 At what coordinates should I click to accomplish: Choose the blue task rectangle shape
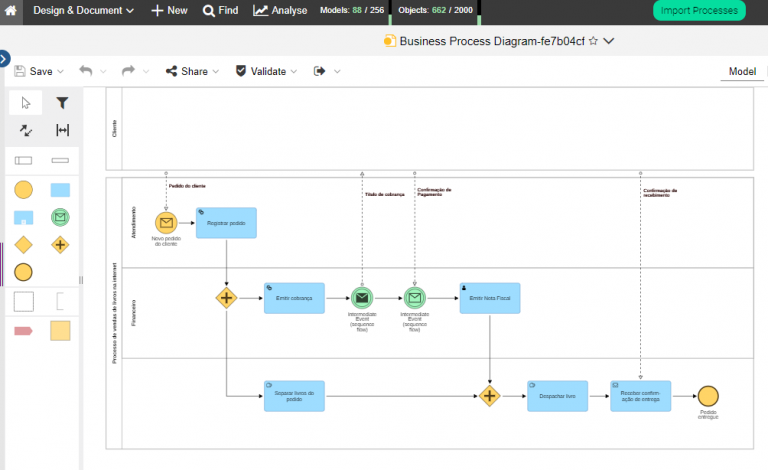[x=60, y=190]
